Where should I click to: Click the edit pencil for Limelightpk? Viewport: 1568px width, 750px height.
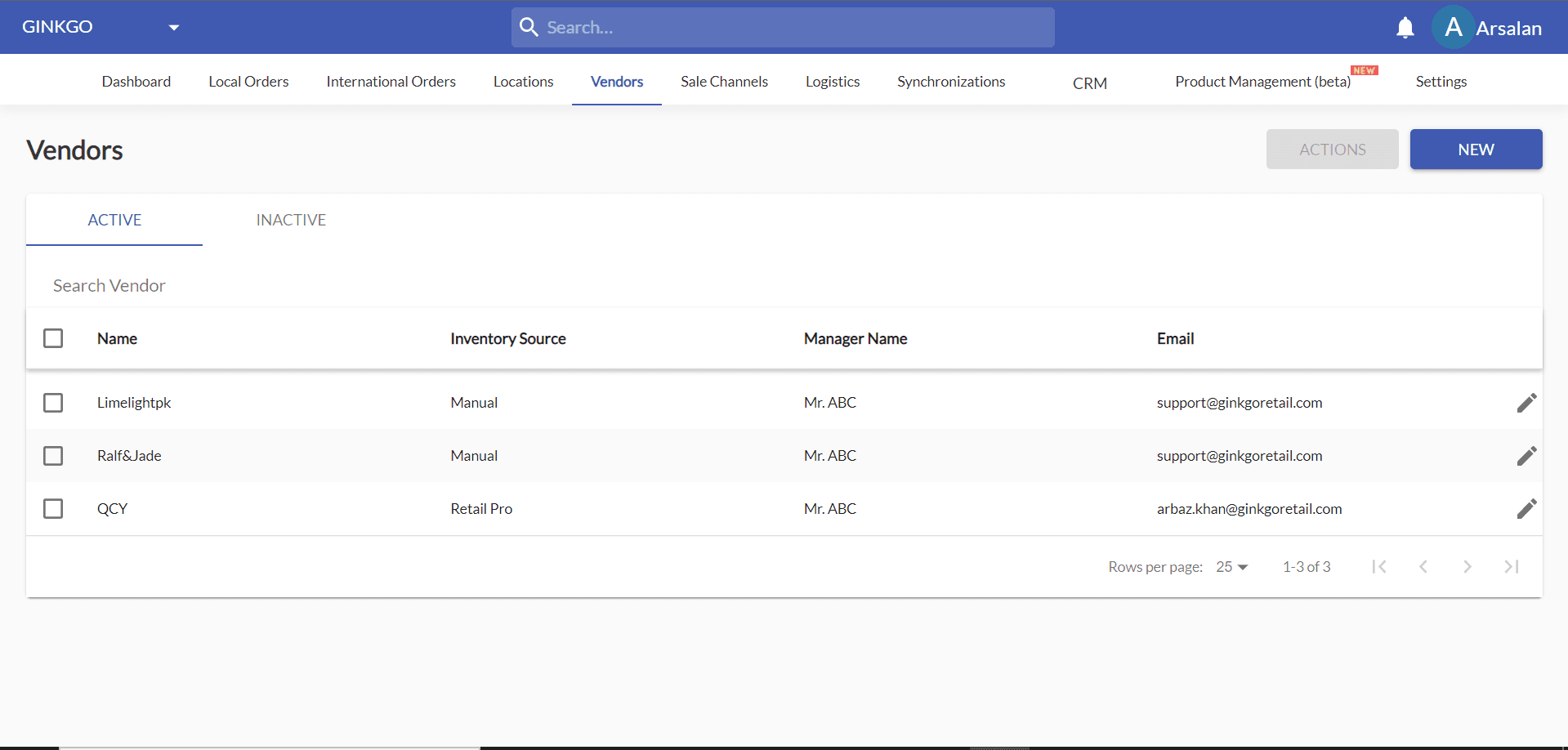coord(1526,403)
